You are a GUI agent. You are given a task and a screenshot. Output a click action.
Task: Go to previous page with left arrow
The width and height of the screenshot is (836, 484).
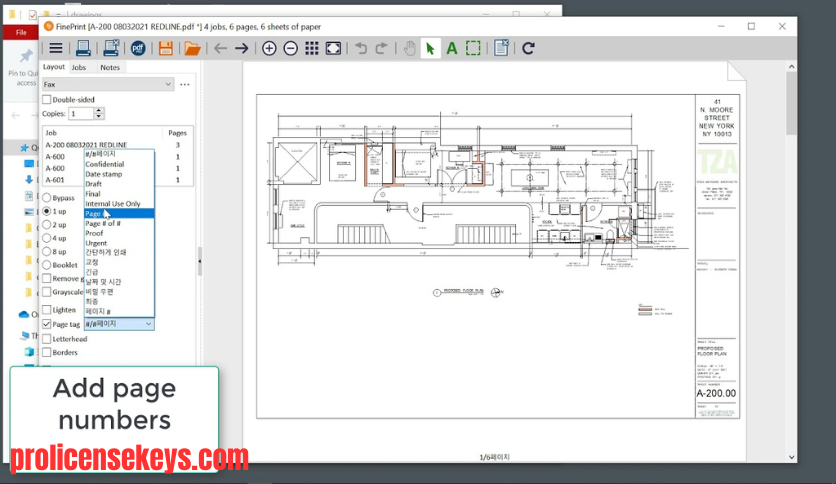pos(220,49)
